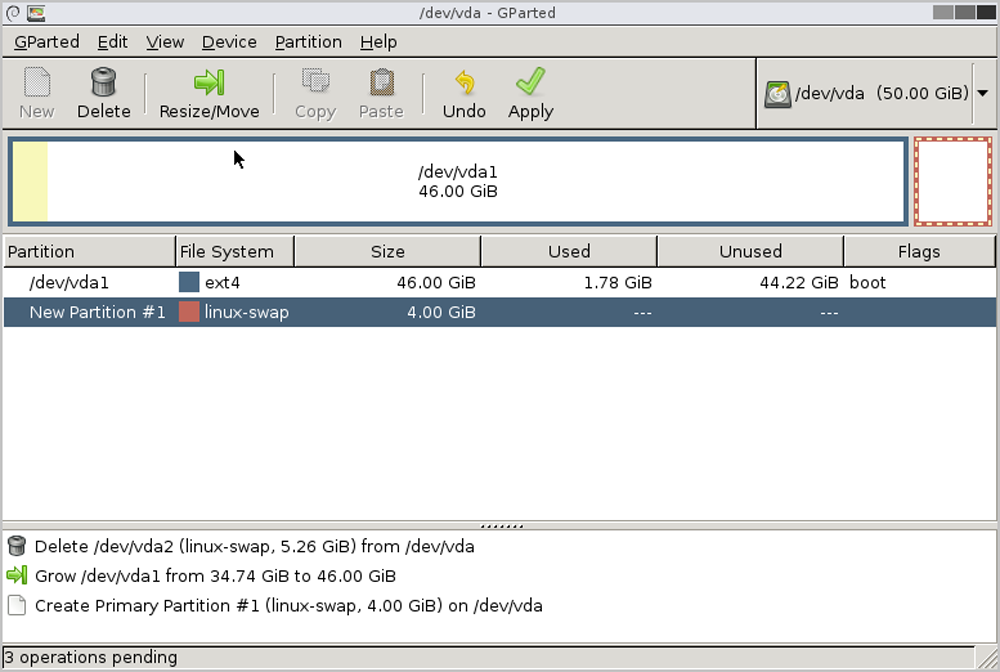Click the Paste clipboard toolbar icon
Viewport: 1000px width, 672px height.
[x=381, y=82]
